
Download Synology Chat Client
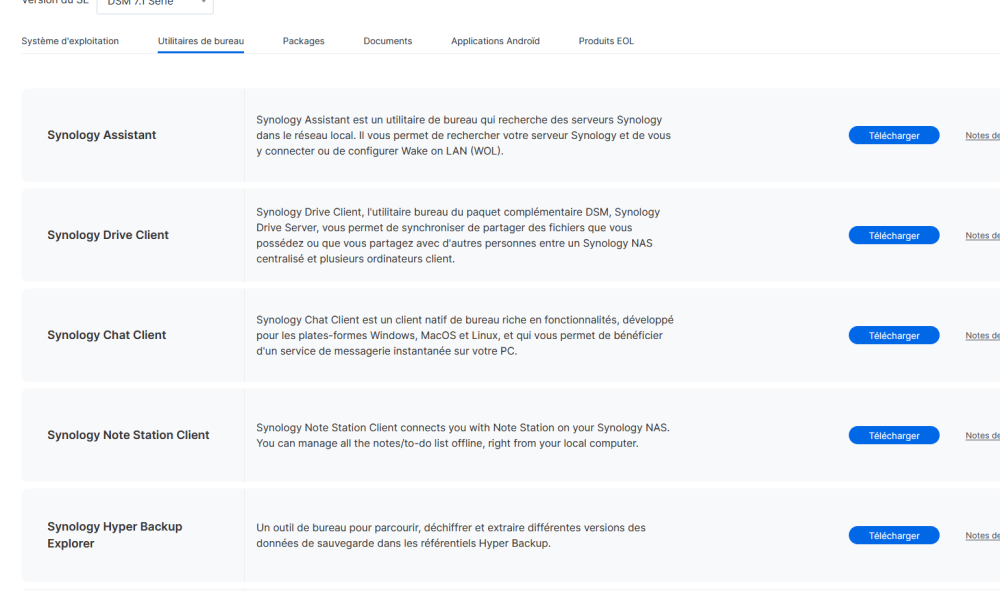pos(894,335)
